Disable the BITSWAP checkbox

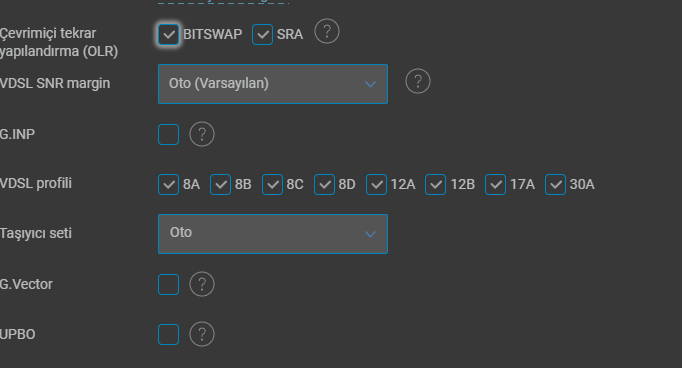(x=168, y=34)
